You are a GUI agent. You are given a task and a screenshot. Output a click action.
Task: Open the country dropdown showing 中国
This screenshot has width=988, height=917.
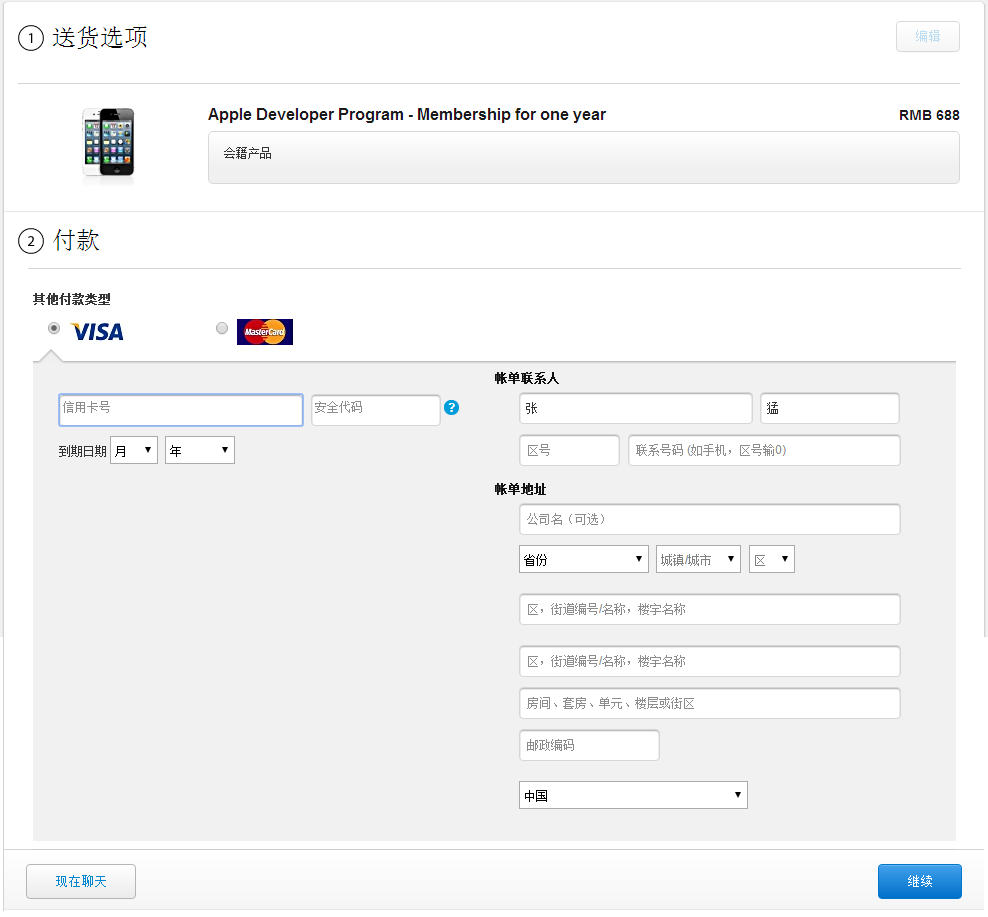(633, 796)
